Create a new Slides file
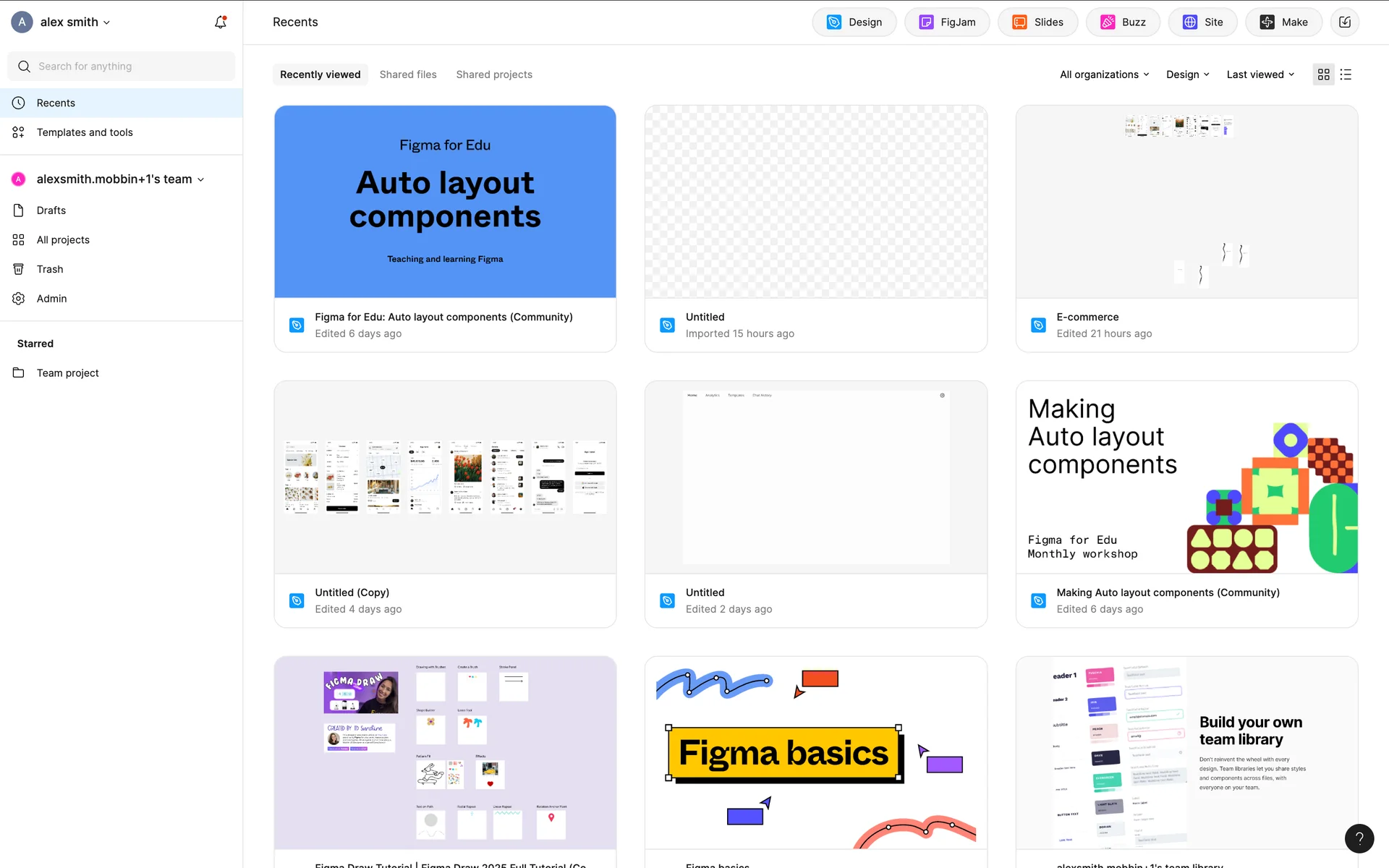This screenshot has height=868, width=1389. [x=1037, y=22]
